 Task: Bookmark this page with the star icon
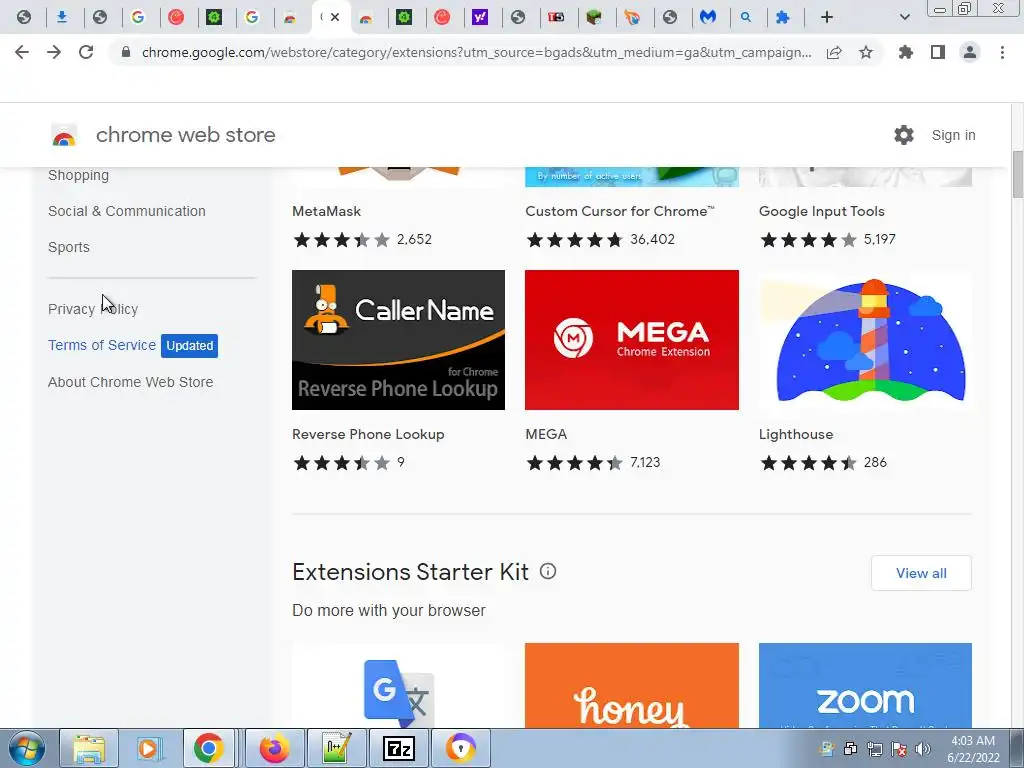click(865, 52)
